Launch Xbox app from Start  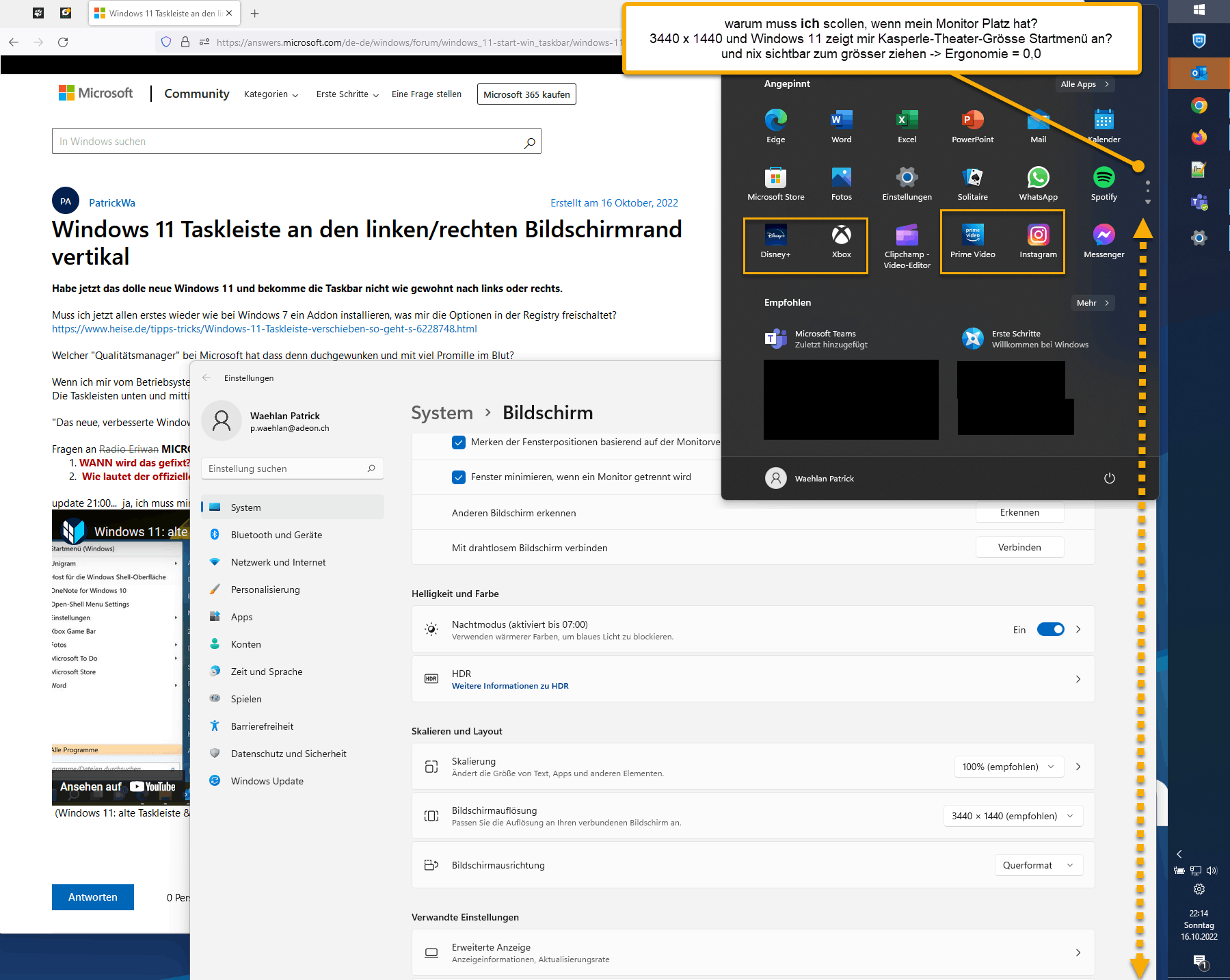point(841,241)
